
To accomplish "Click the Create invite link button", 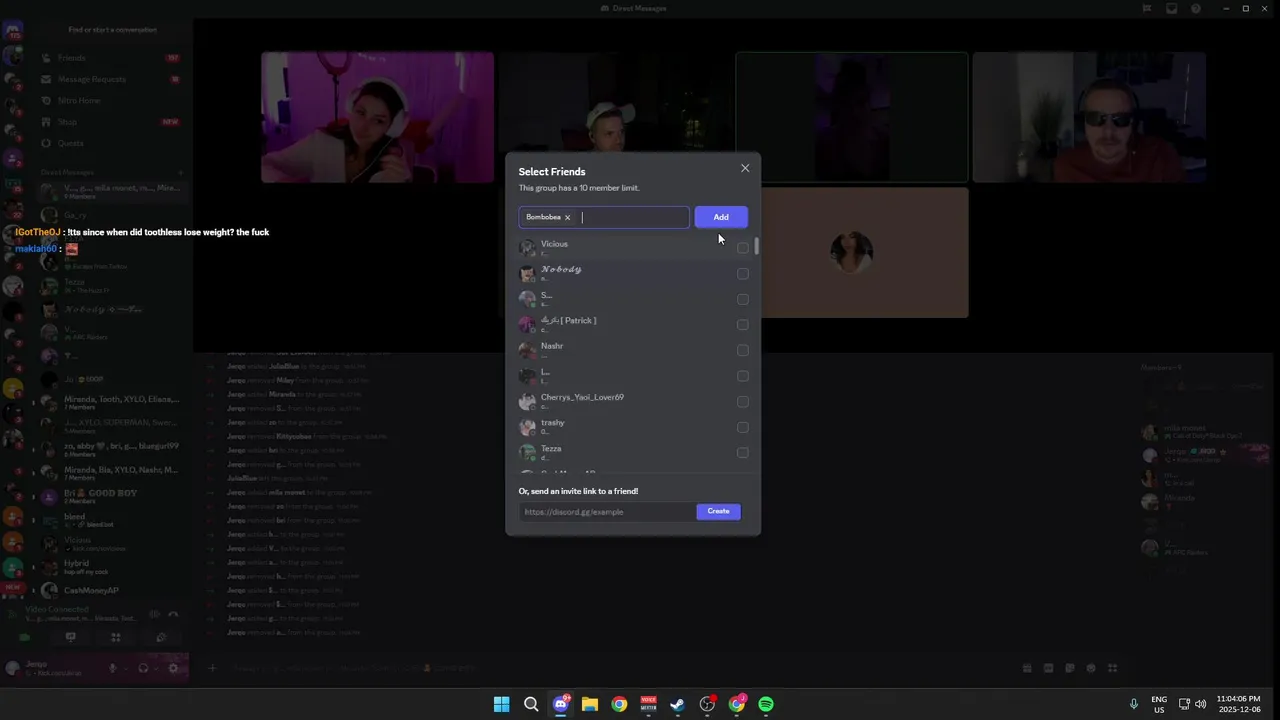I will [718, 511].
